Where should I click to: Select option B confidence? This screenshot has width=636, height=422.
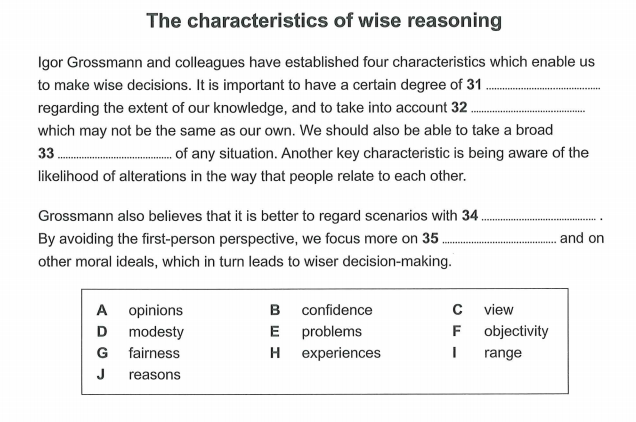pyautogui.click(x=321, y=310)
